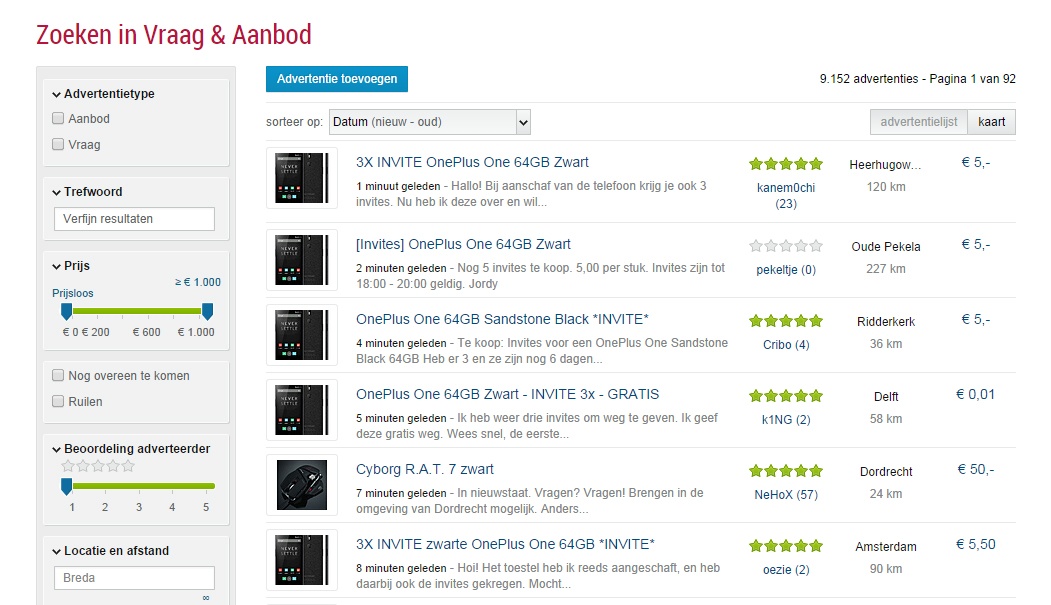Click empty star rating of pekeltje
This screenshot has height=605, width=1051.
[786, 246]
